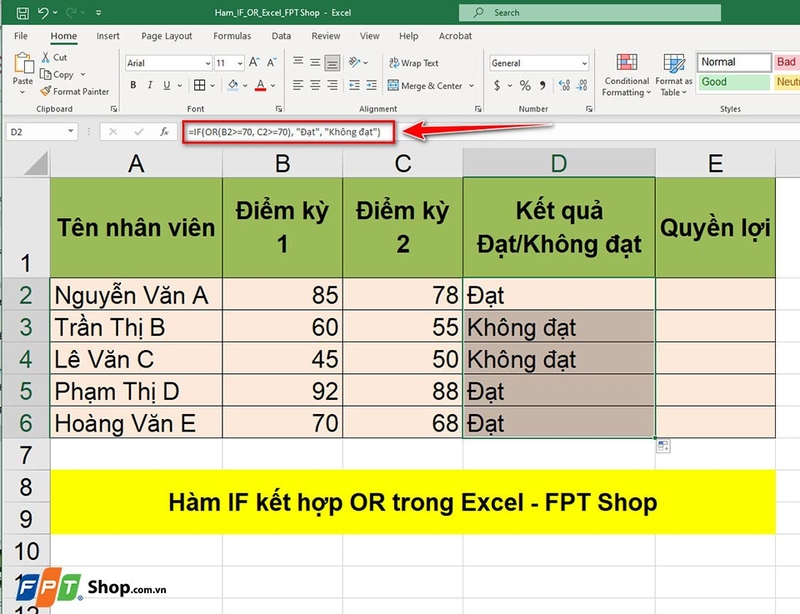This screenshot has width=800, height=614.
Task: Apply red font color
Action: (261, 85)
